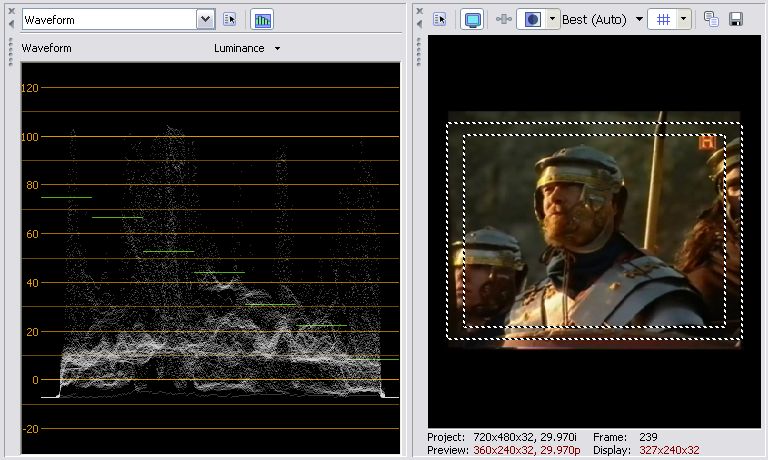This screenshot has height=460, width=768.
Task: Click the Project 720x480x32, 29.970i text
Action: click(502, 436)
